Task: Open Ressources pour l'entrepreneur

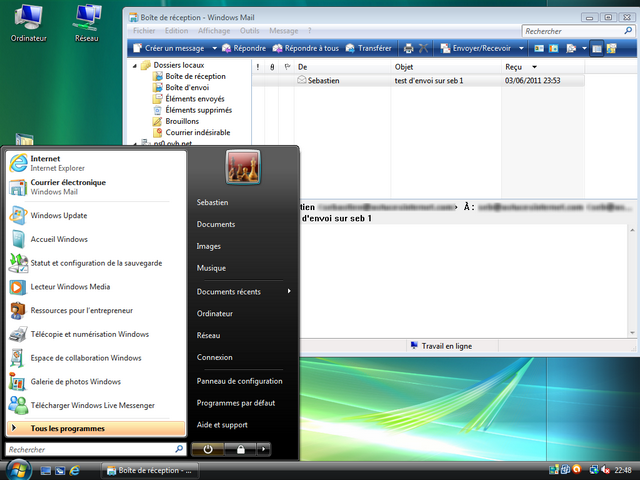Action: (96, 310)
